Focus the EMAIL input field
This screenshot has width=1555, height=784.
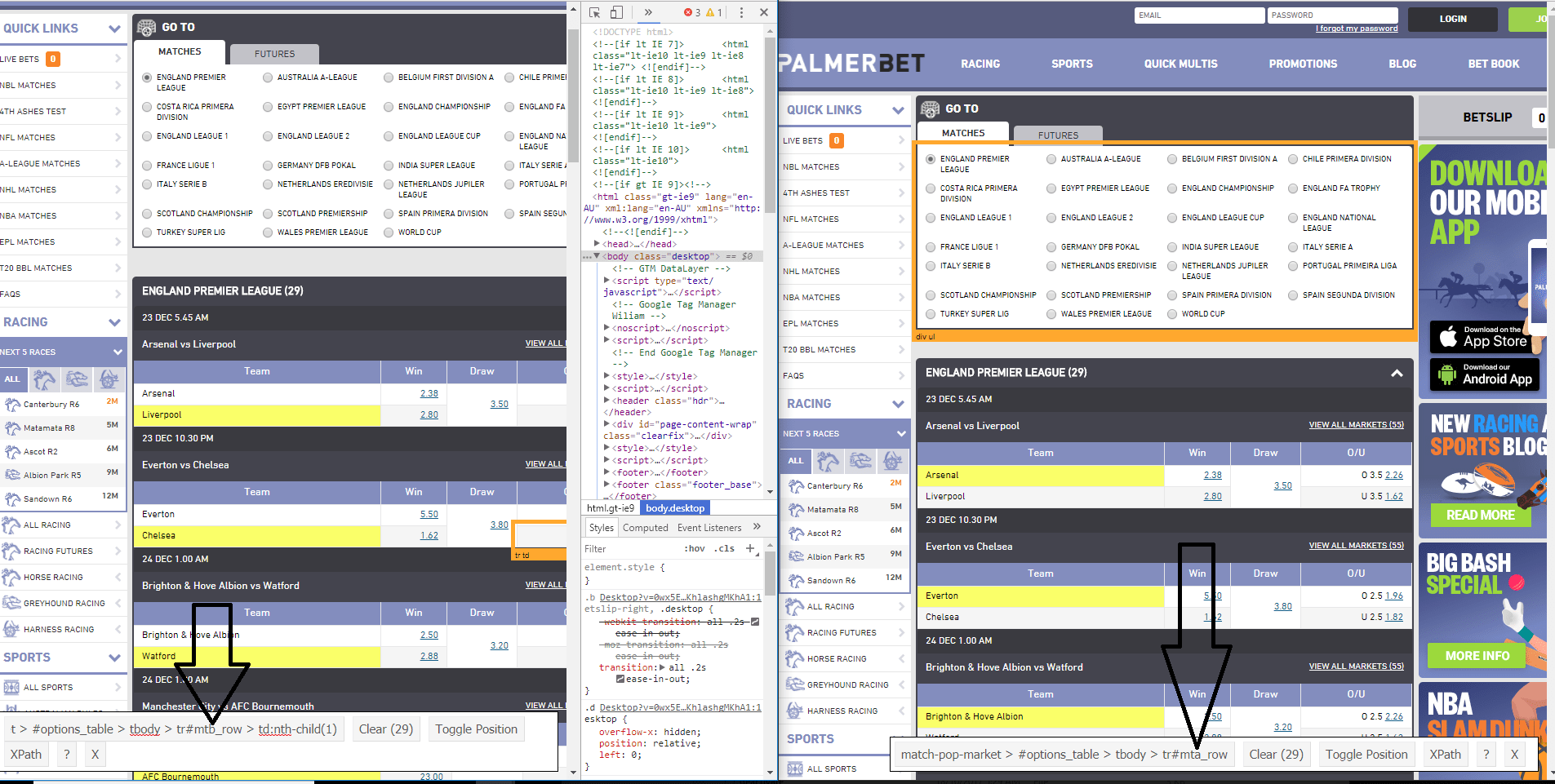[x=1199, y=16]
